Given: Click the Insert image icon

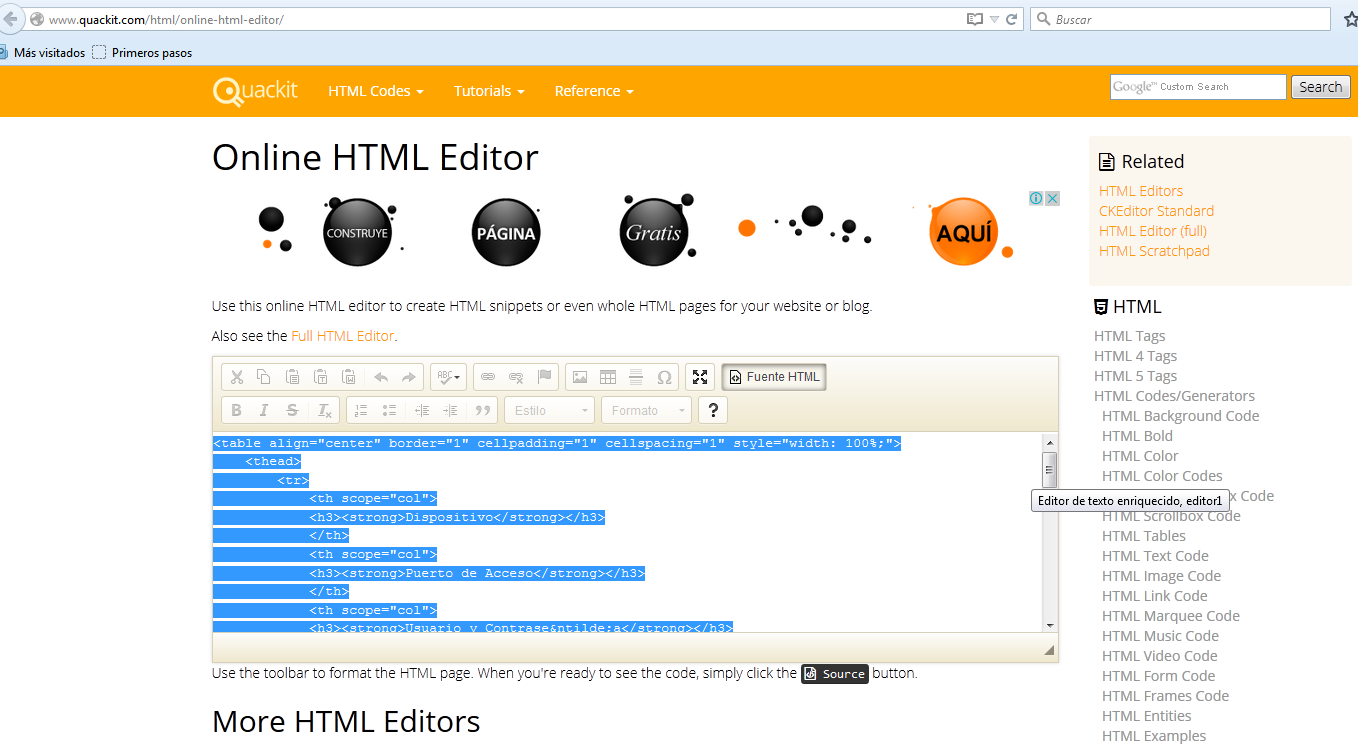Looking at the screenshot, I should [580, 377].
